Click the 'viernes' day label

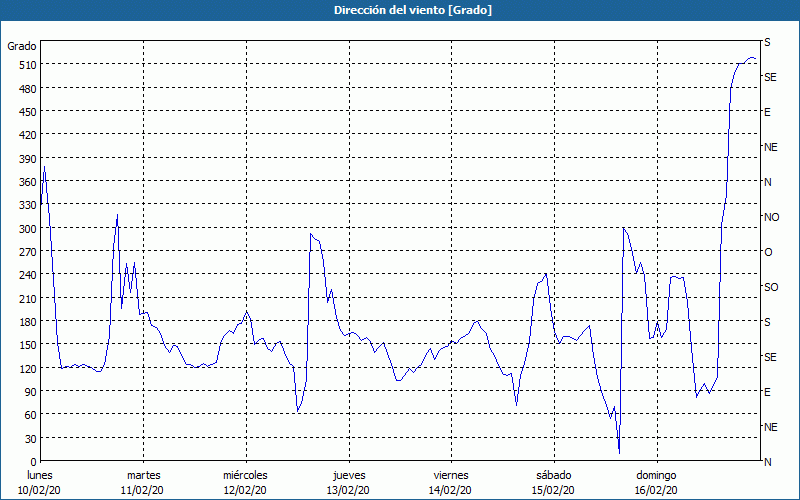tap(451, 475)
